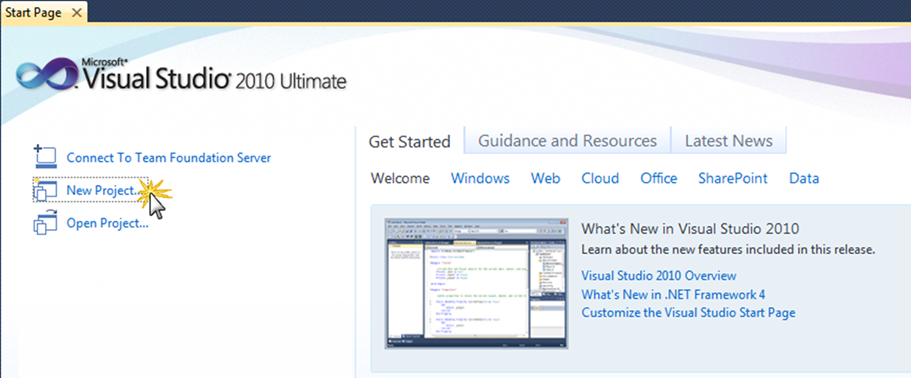The image size is (911, 378).
Task: Click the Open Project icon
Action: pos(45,223)
